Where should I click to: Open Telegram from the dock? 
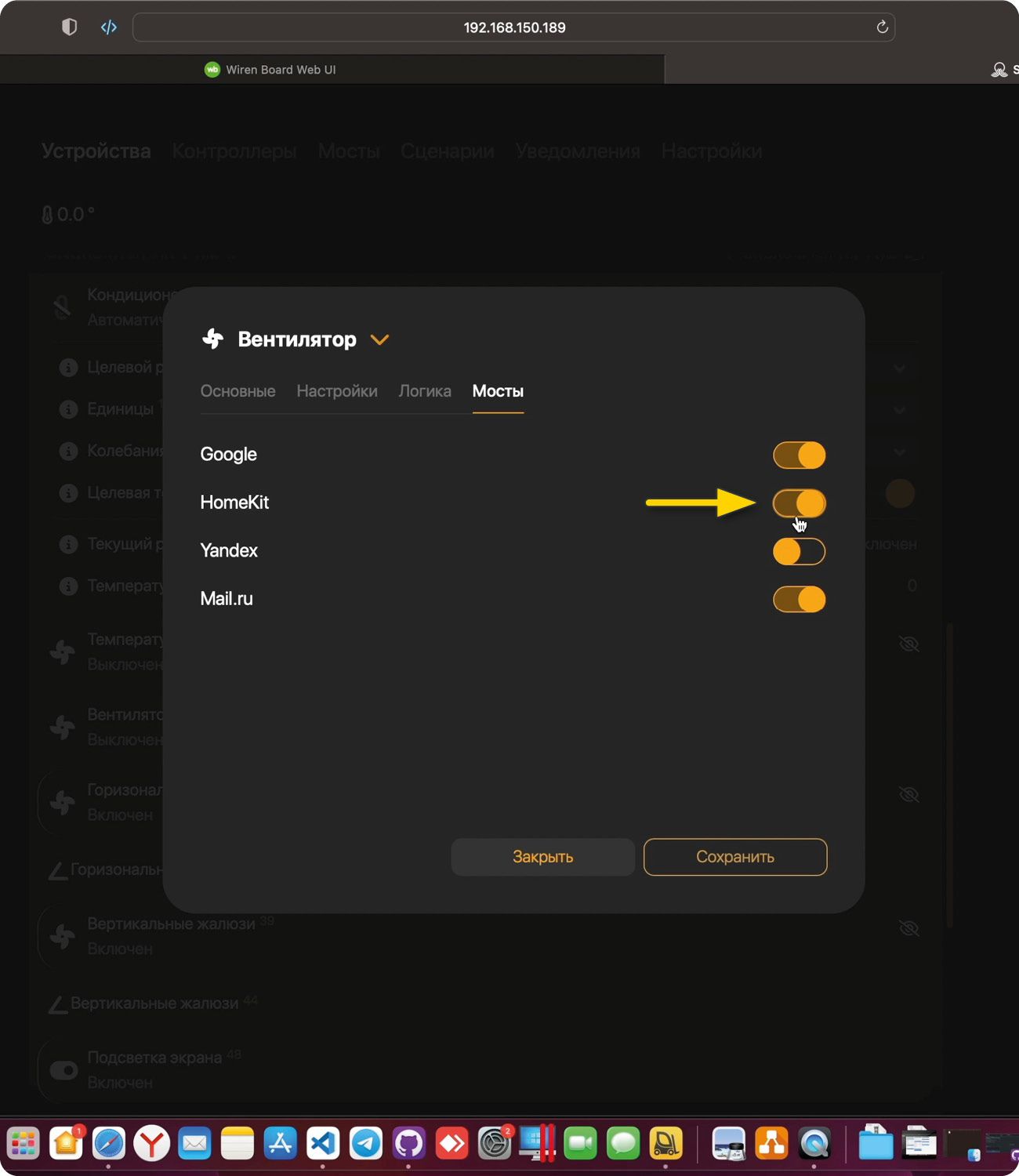coord(365,1144)
